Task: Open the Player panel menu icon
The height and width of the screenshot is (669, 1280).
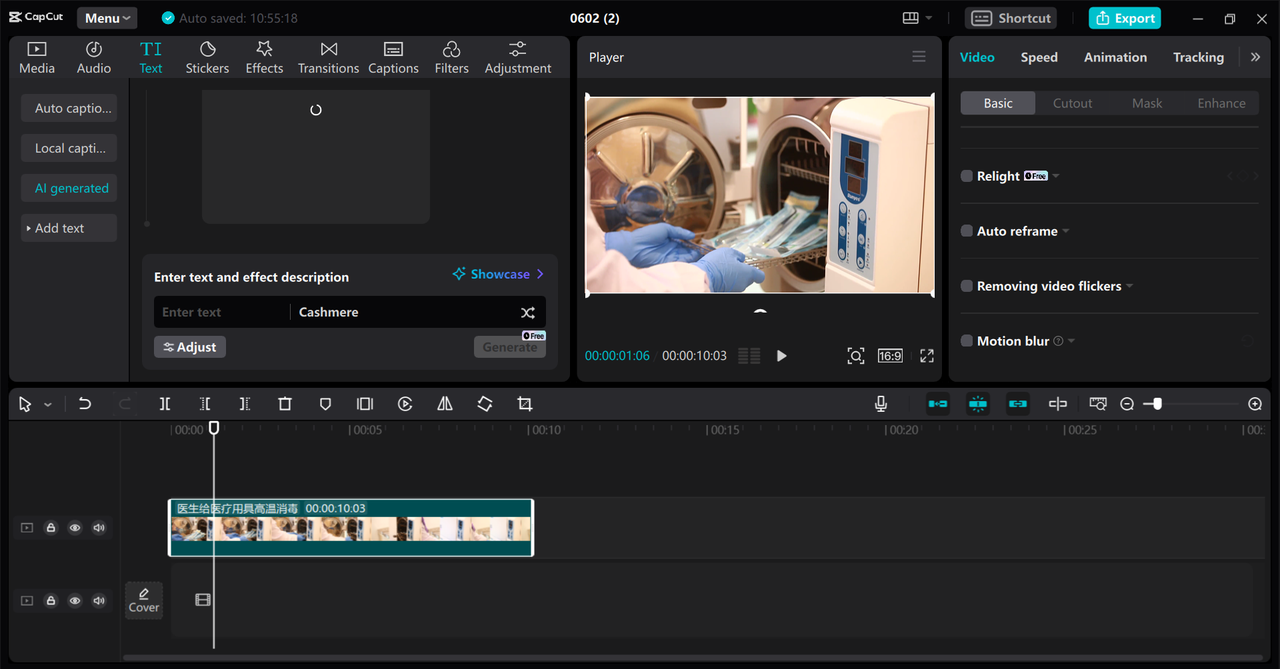Action: (x=919, y=57)
